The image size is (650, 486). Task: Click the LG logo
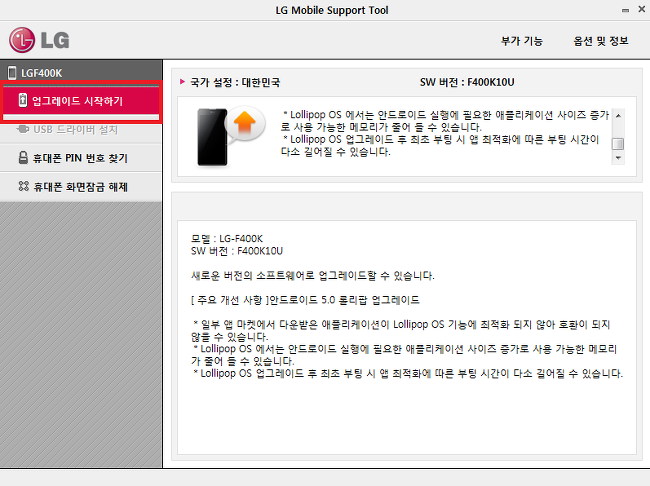pos(39,40)
